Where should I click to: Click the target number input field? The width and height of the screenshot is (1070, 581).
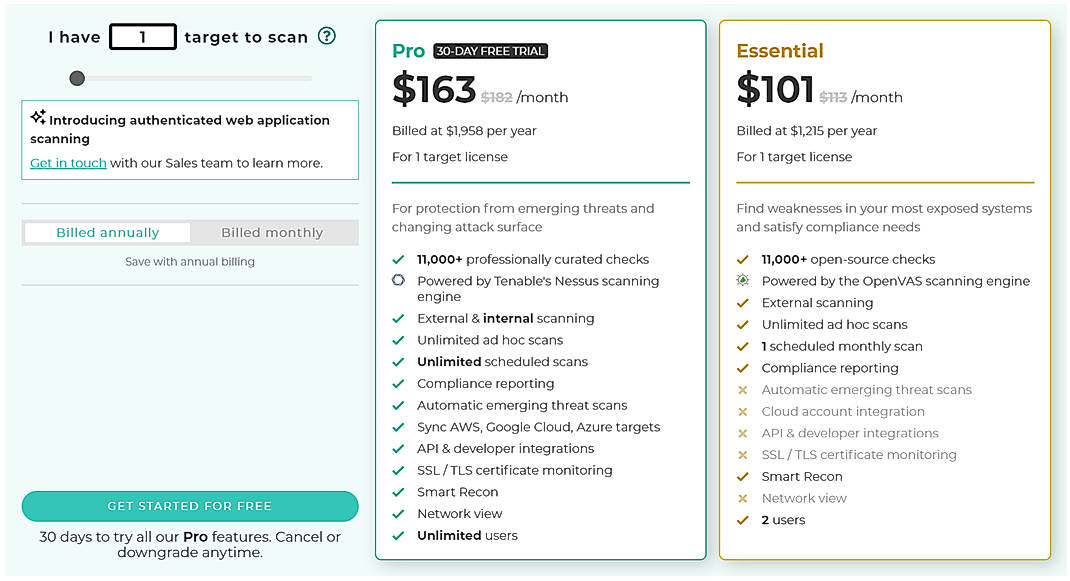click(142, 36)
